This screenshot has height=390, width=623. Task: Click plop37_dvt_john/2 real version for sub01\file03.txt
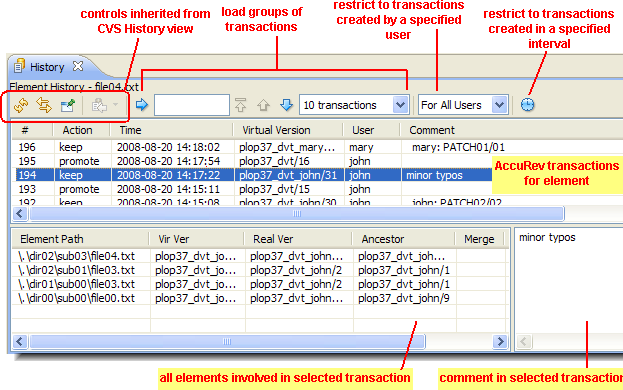tap(296, 270)
